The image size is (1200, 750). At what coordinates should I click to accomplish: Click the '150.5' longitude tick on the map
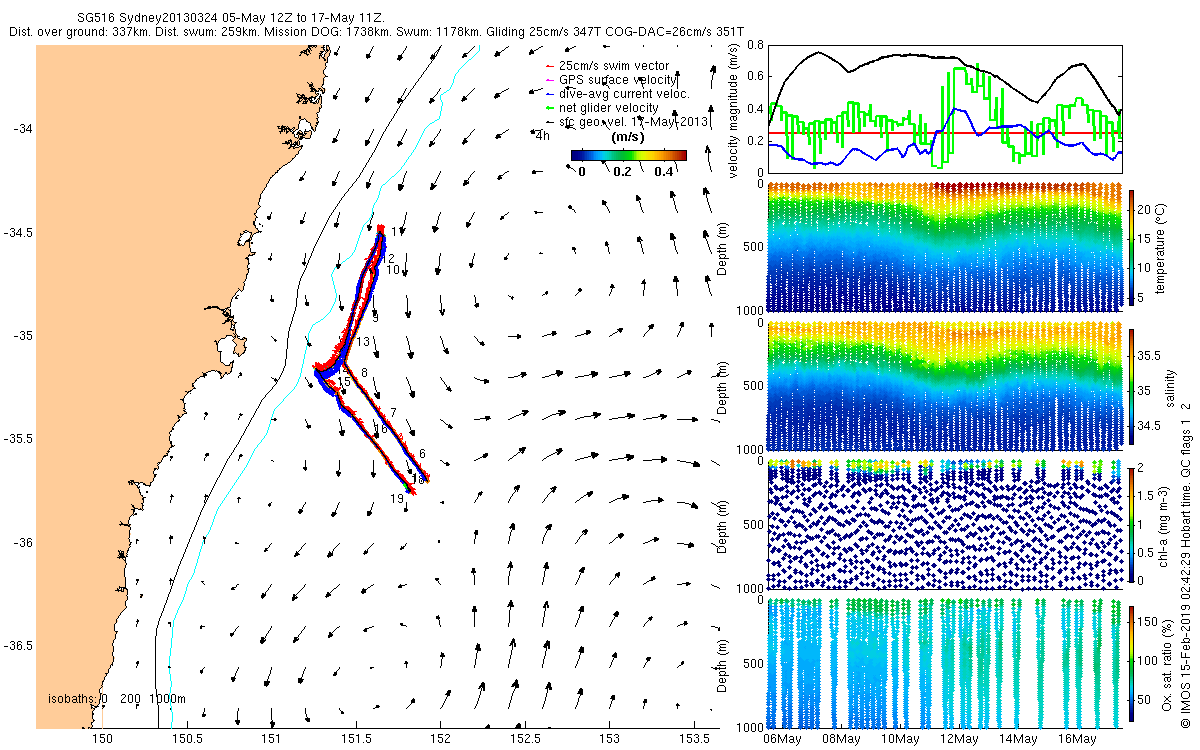187,739
